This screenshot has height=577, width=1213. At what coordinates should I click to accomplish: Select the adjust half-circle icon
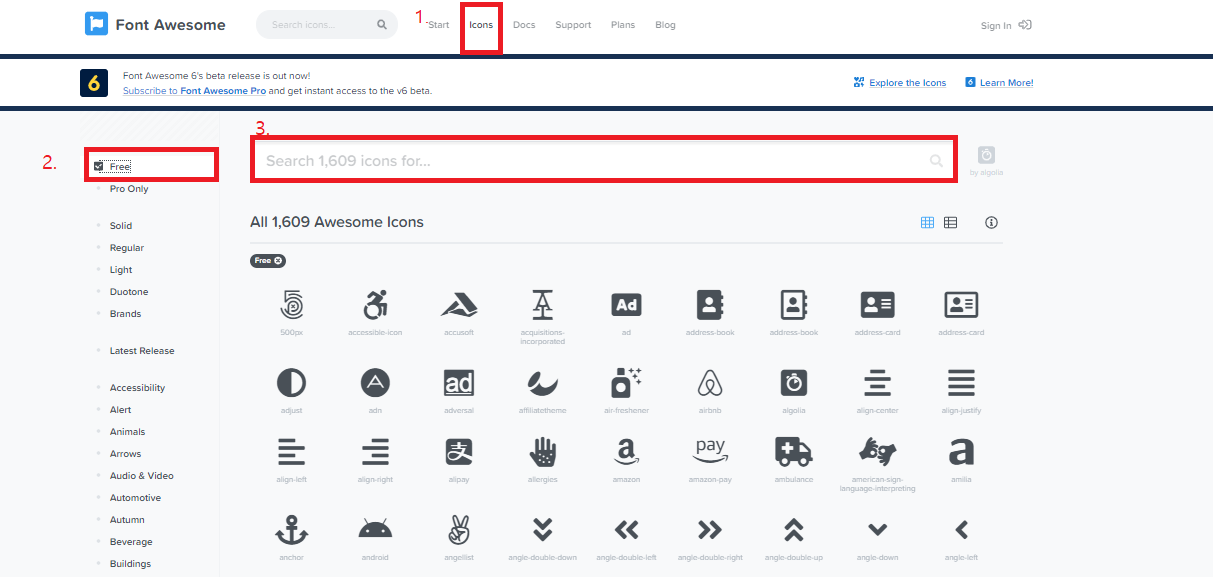291,382
